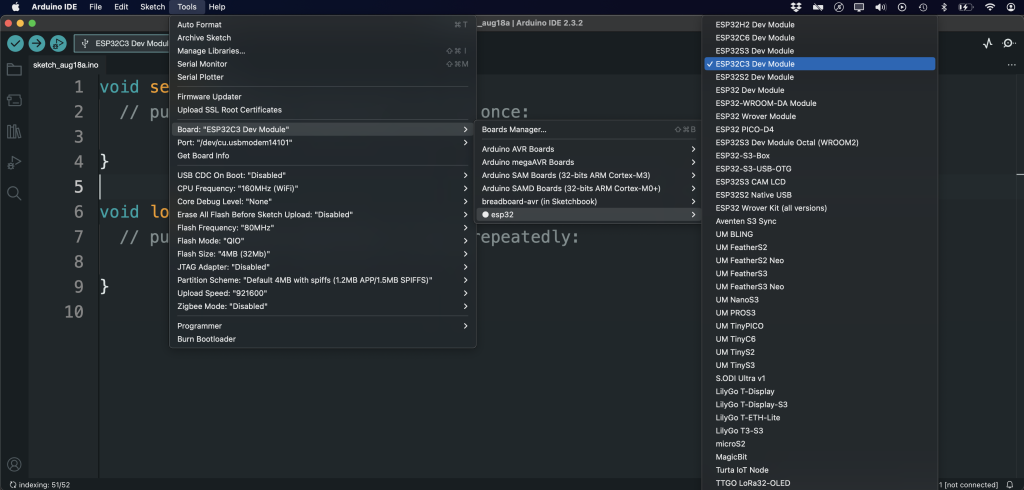Select ESP32S3 Dev Module board
The height and width of the screenshot is (490, 1024).
820,51
